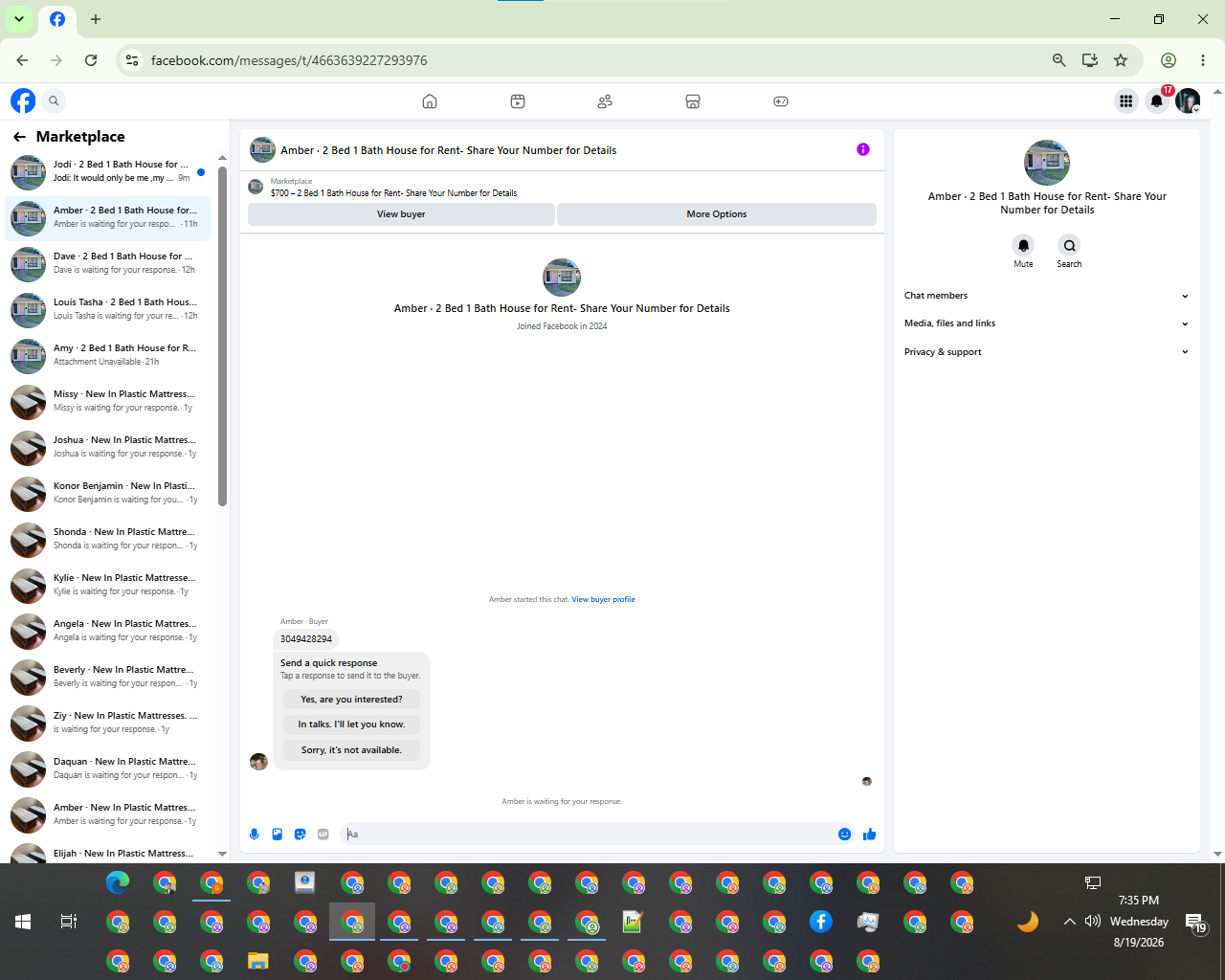The image size is (1225, 980).
Task: Go back using the Marketplace arrow
Action: tap(19, 137)
